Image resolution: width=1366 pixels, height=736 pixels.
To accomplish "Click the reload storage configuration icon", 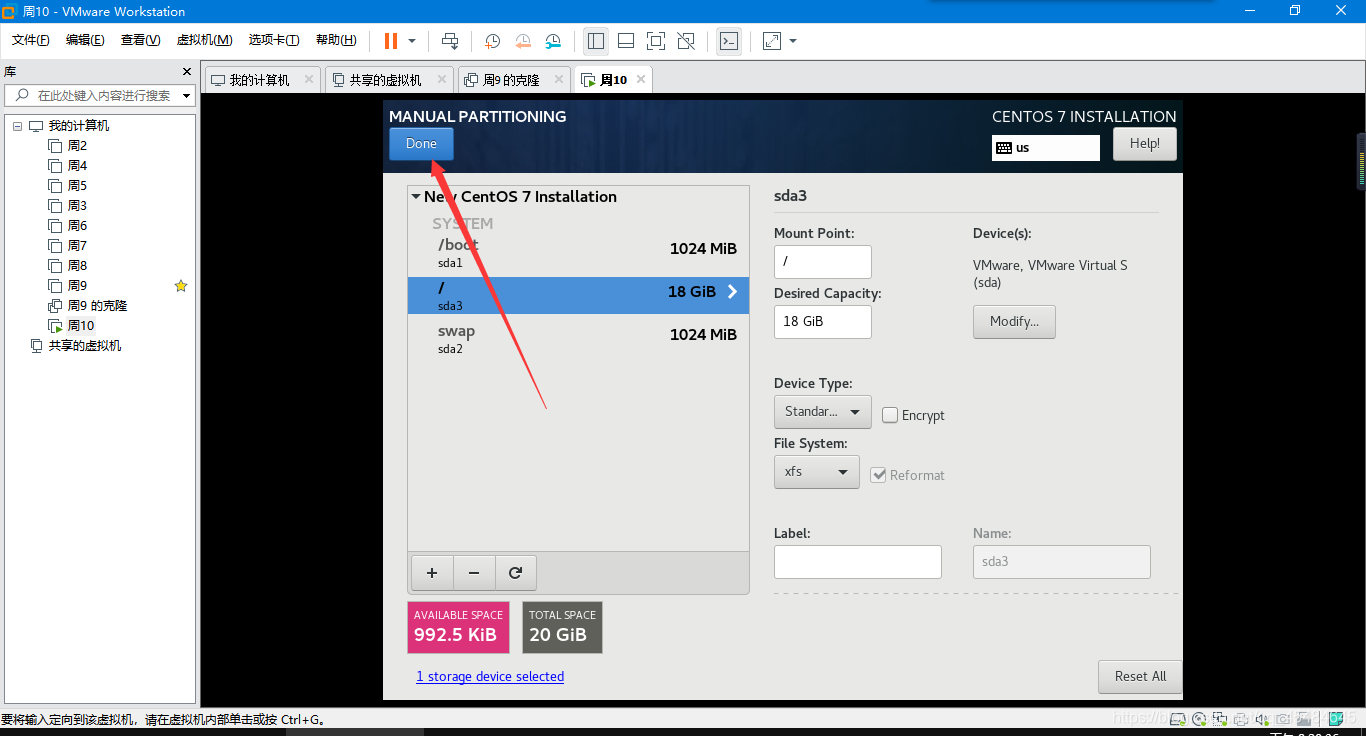I will [516, 573].
